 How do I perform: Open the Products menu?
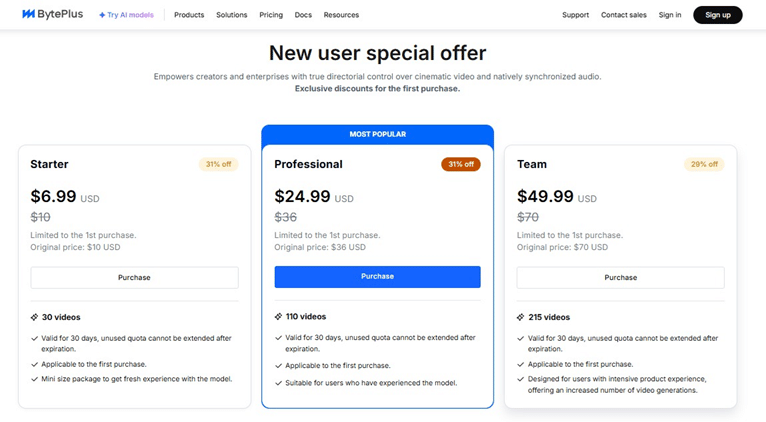point(189,15)
